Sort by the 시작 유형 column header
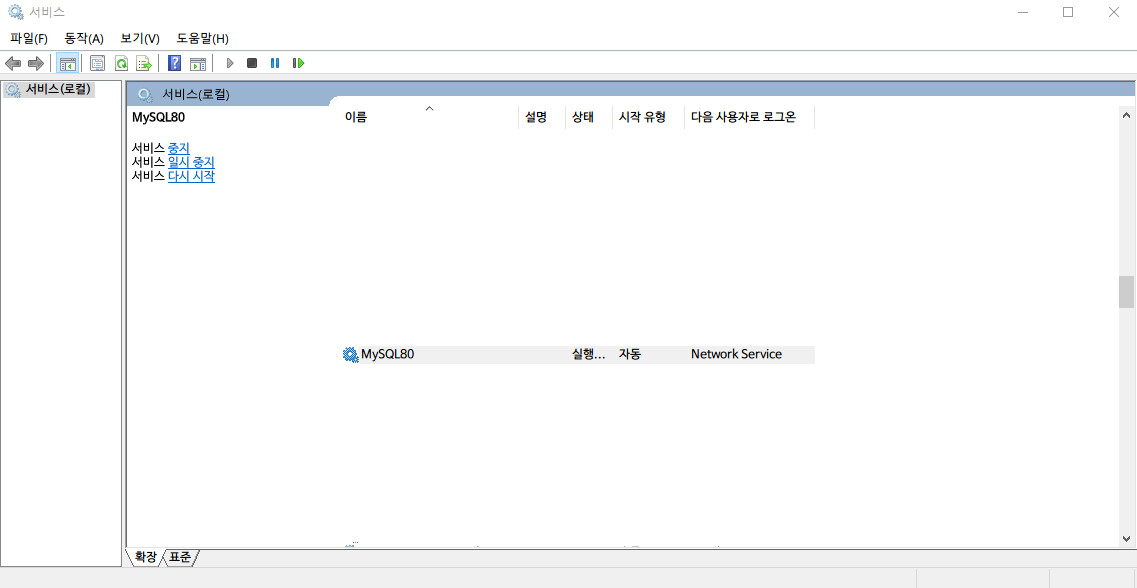Image resolution: width=1137 pixels, height=588 pixels. point(648,117)
